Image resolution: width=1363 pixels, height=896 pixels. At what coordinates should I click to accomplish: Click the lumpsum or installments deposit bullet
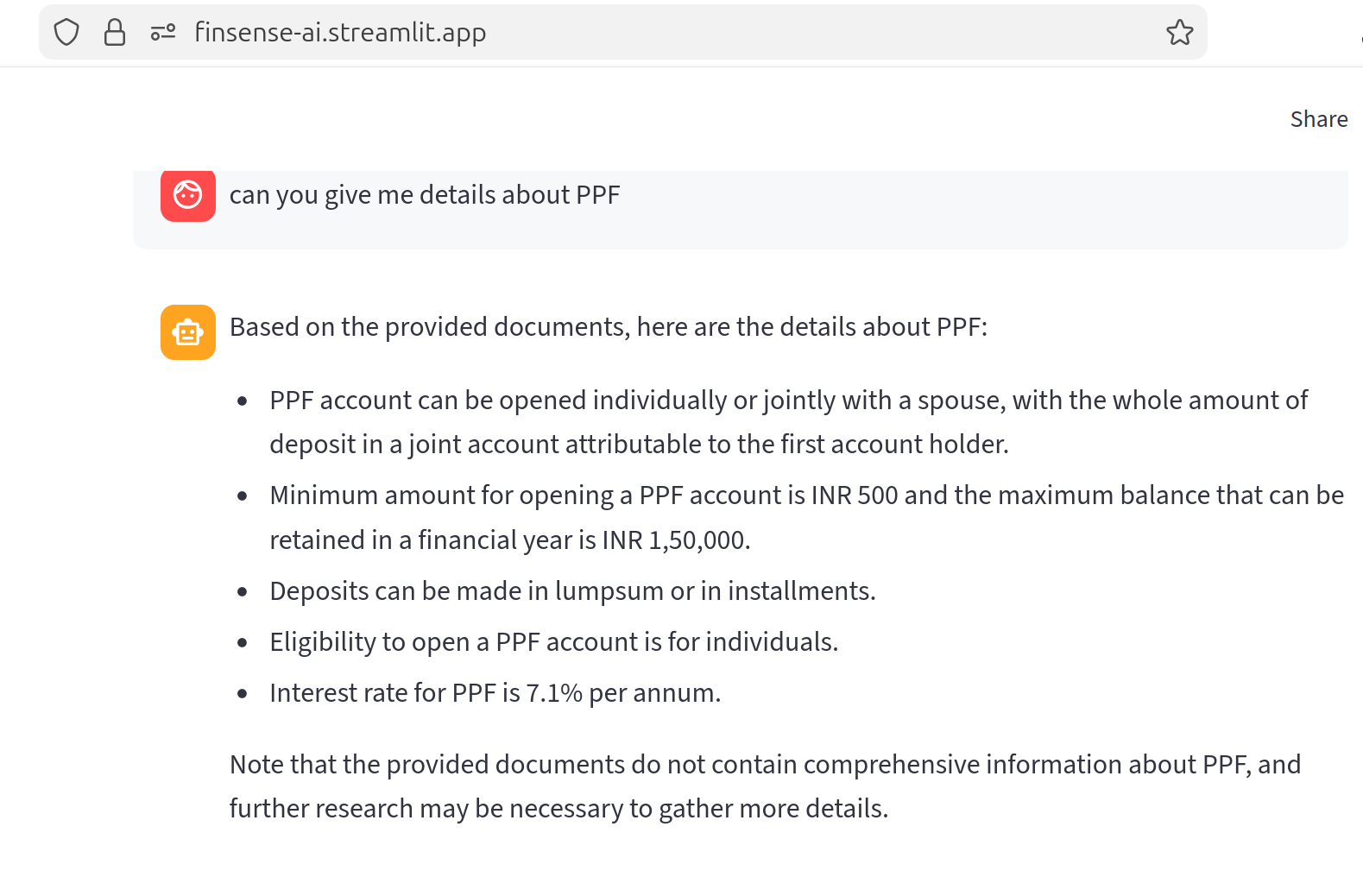click(572, 591)
